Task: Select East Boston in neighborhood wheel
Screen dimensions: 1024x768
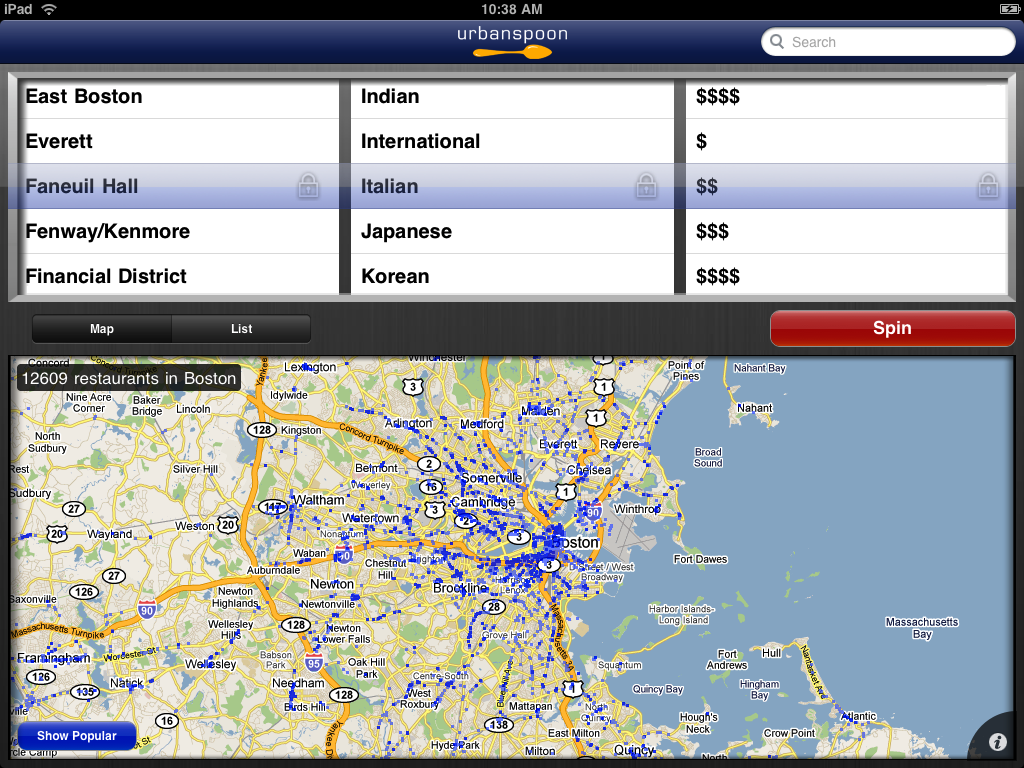Action: coord(84,97)
